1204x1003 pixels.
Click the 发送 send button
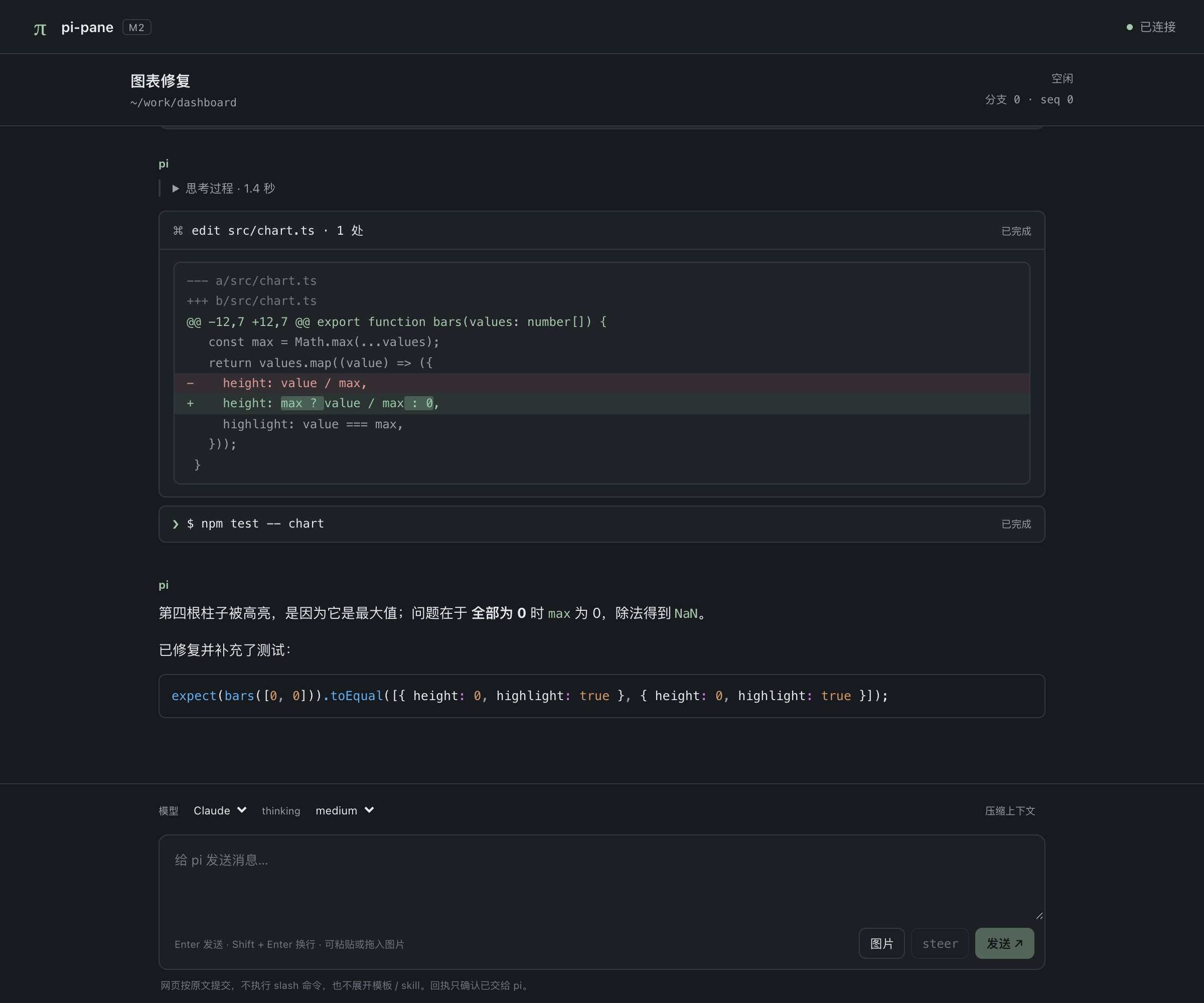[1004, 943]
